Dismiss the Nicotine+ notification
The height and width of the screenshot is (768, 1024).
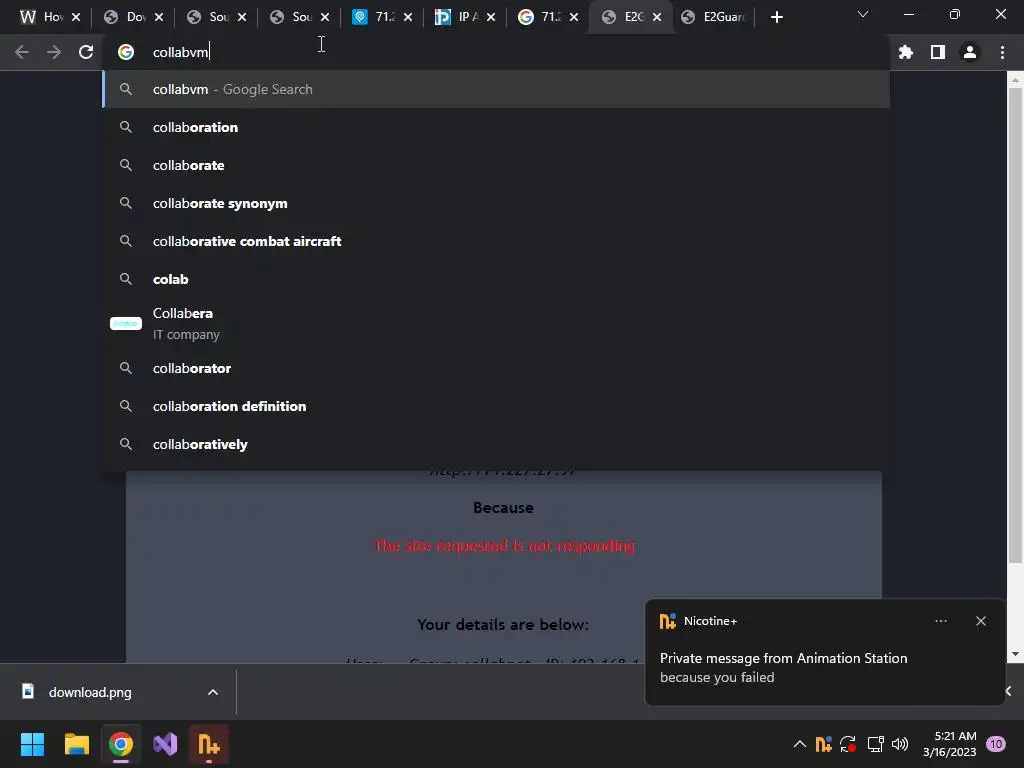click(x=981, y=621)
